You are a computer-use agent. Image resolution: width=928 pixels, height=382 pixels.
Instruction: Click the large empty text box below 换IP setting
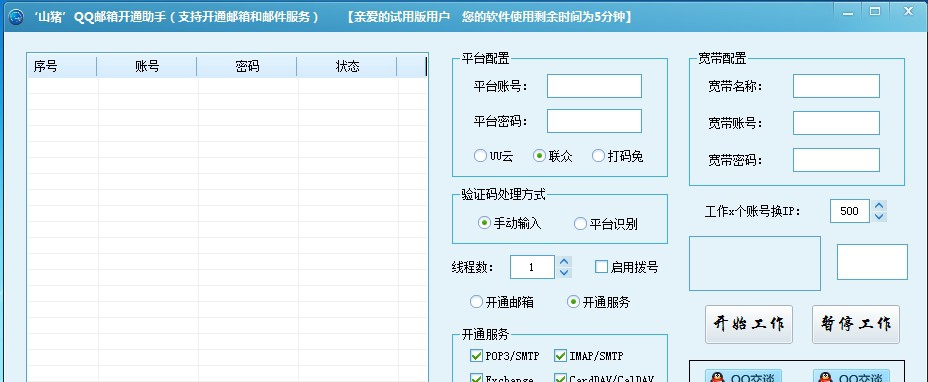click(755, 264)
